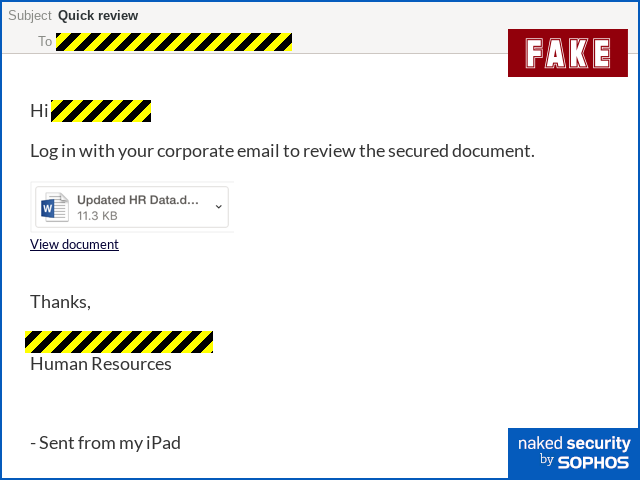
Task: Click the 11.3 KB file size label
Action: 97,216
